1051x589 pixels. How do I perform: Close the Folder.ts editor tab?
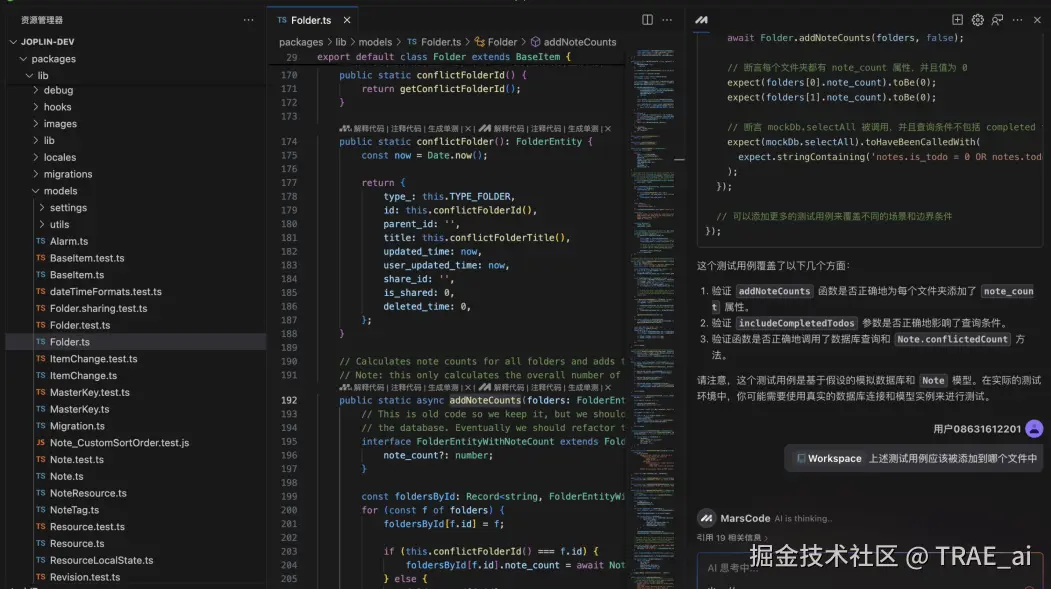pos(347,20)
